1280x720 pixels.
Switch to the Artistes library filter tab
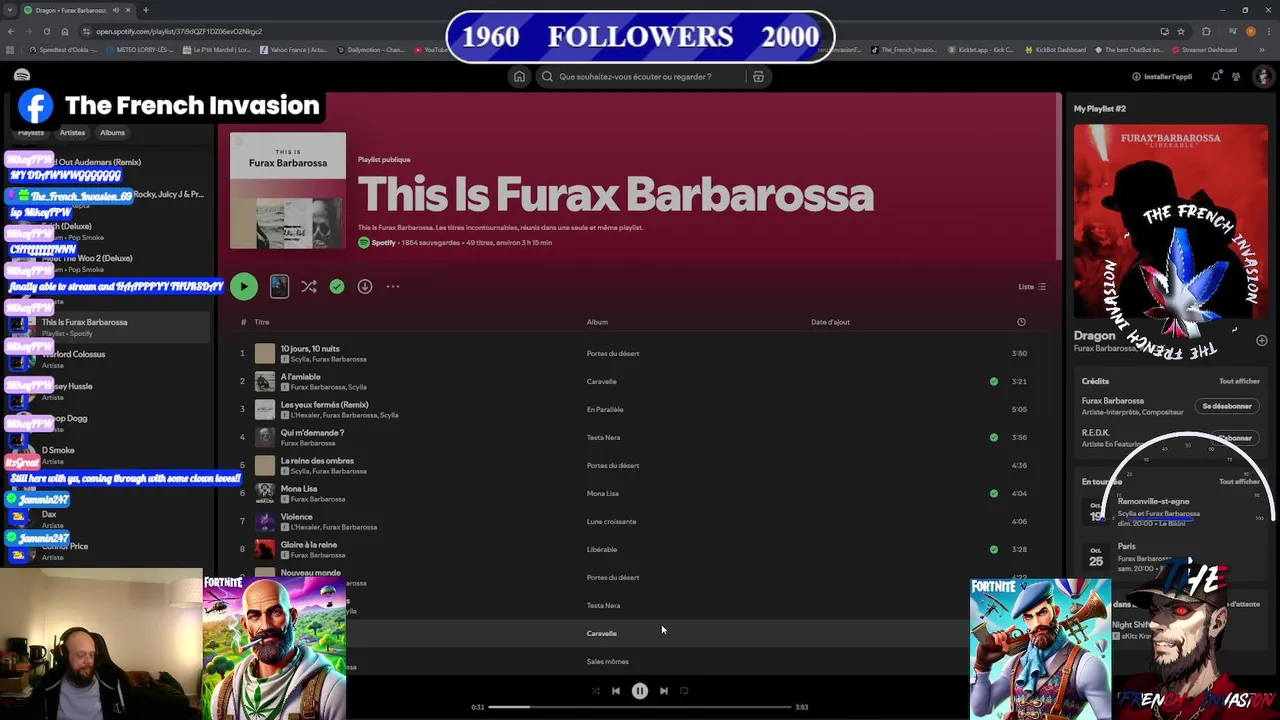72,133
